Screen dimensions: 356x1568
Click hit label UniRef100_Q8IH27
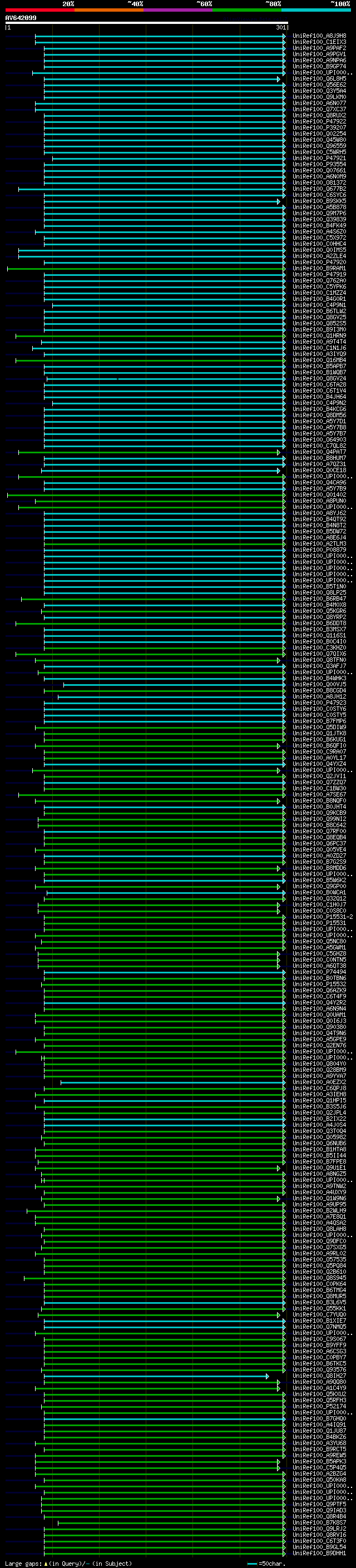(x=319, y=1376)
